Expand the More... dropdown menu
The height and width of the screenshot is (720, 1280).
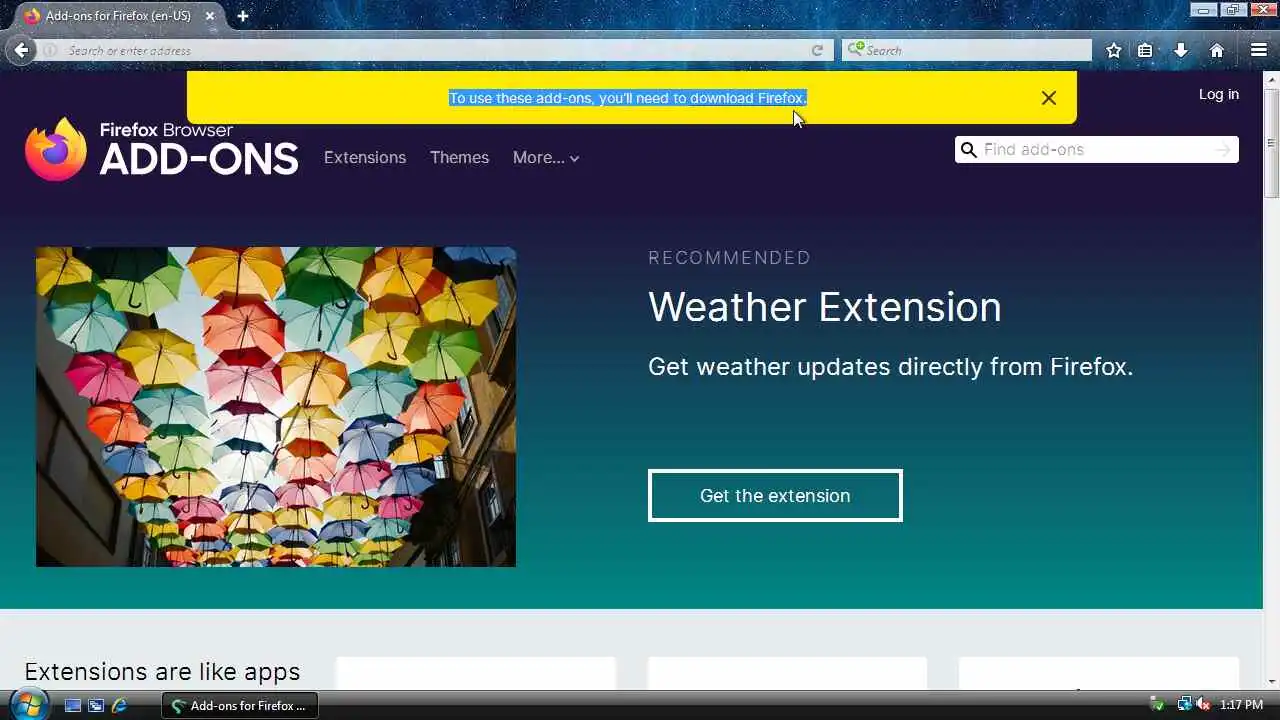(x=546, y=158)
